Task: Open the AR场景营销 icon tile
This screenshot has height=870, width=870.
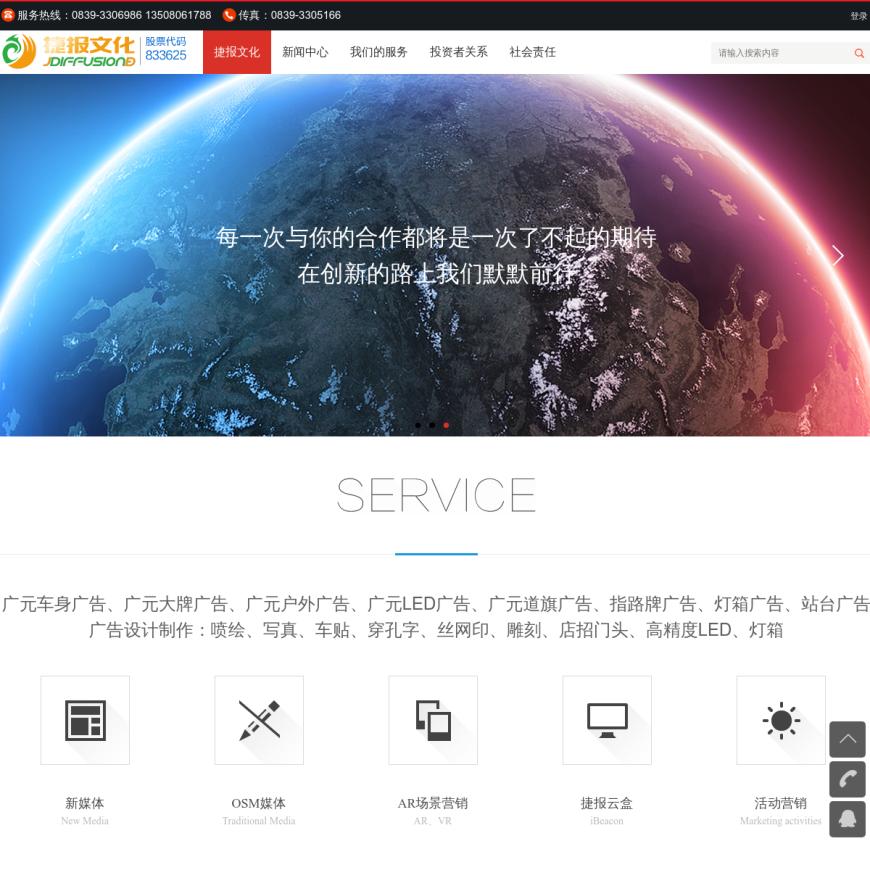Action: coord(433,720)
